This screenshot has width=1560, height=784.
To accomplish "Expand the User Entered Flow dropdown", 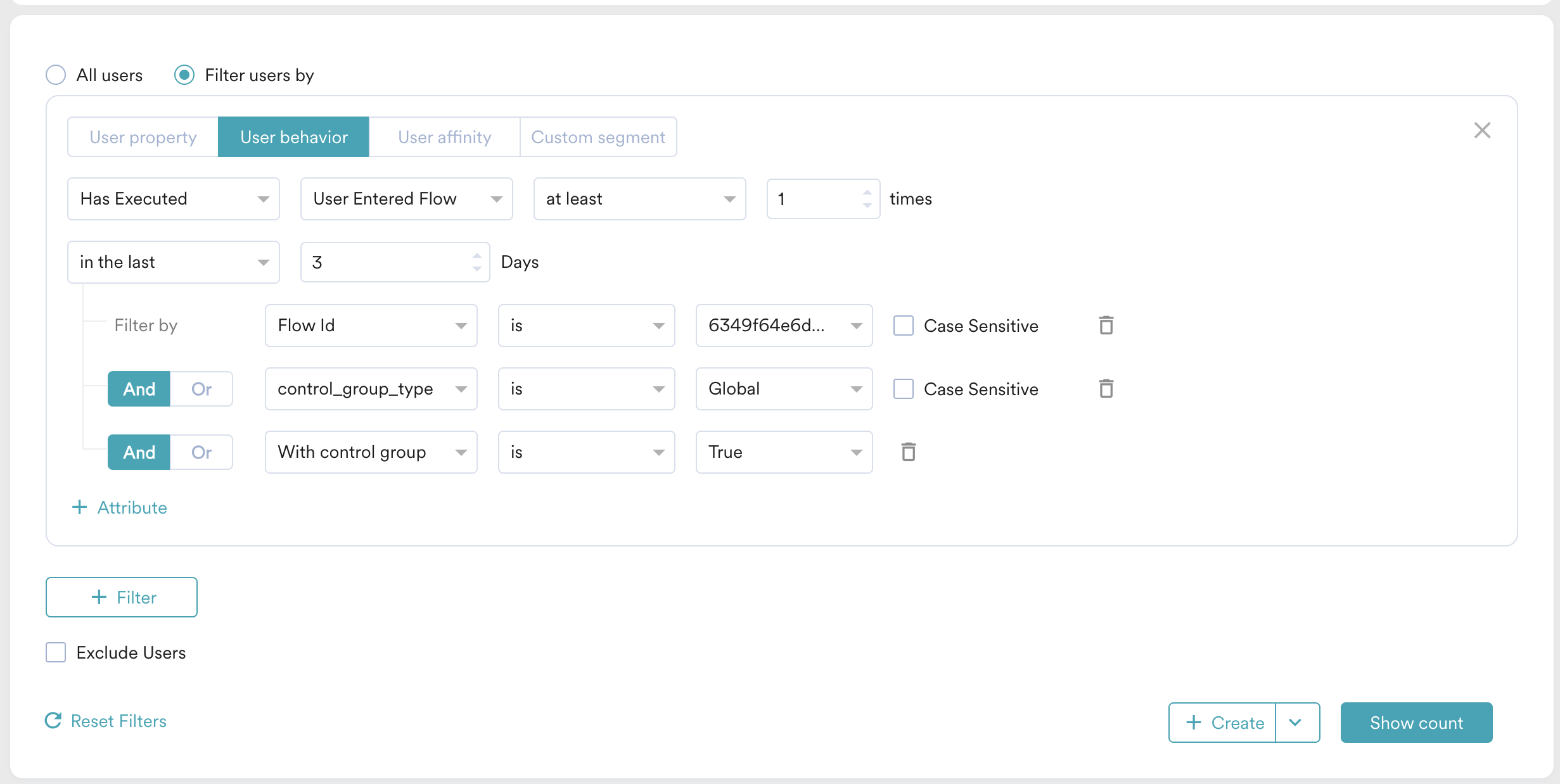I will coord(406,199).
